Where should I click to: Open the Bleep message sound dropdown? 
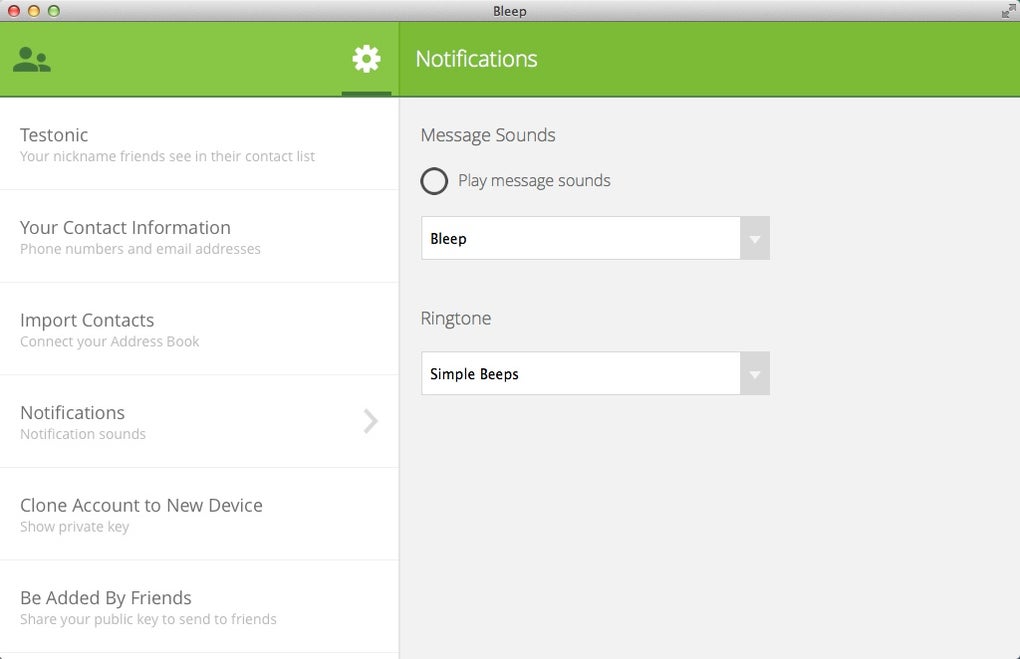coord(581,238)
